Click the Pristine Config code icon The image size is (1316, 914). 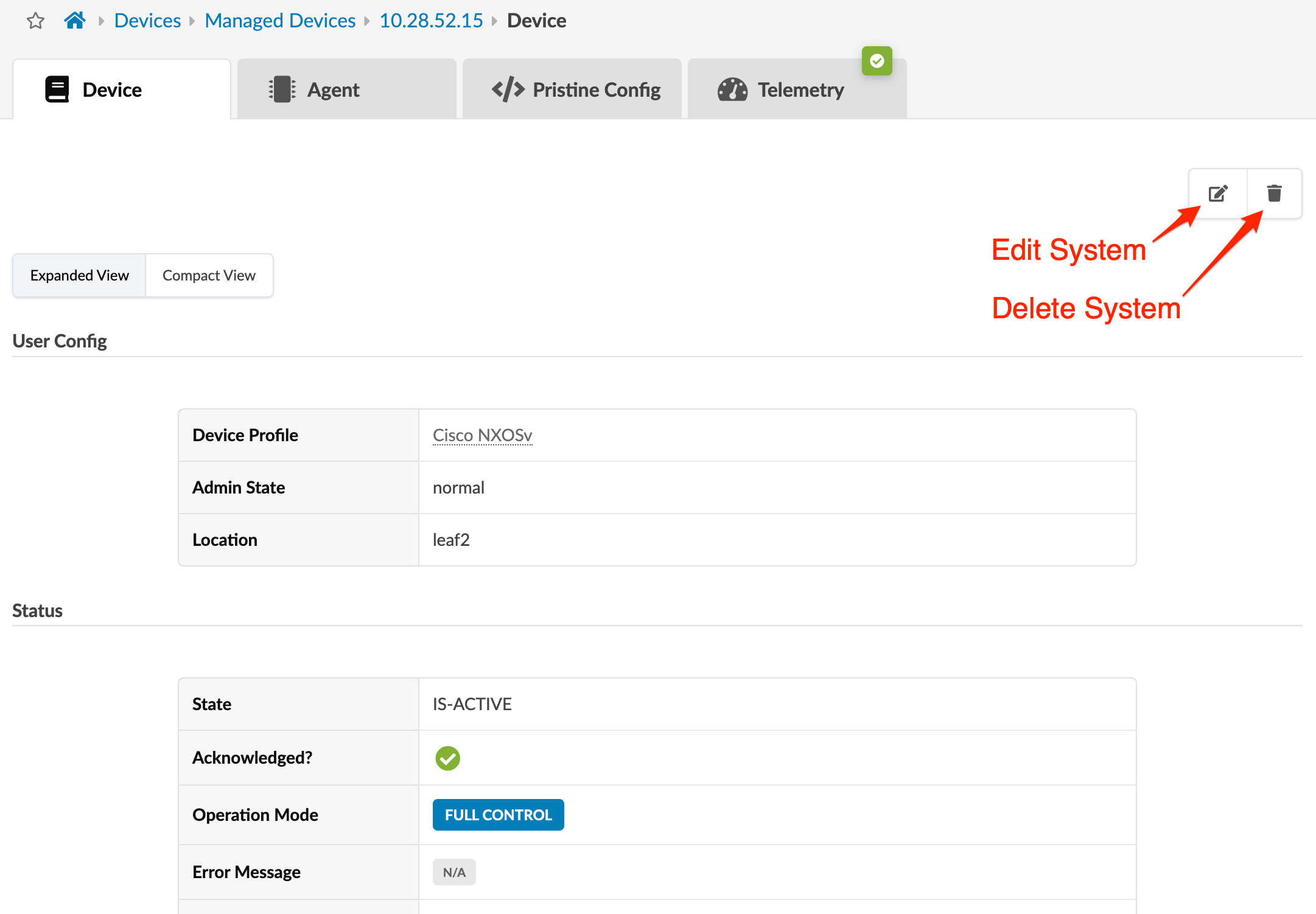pos(508,89)
